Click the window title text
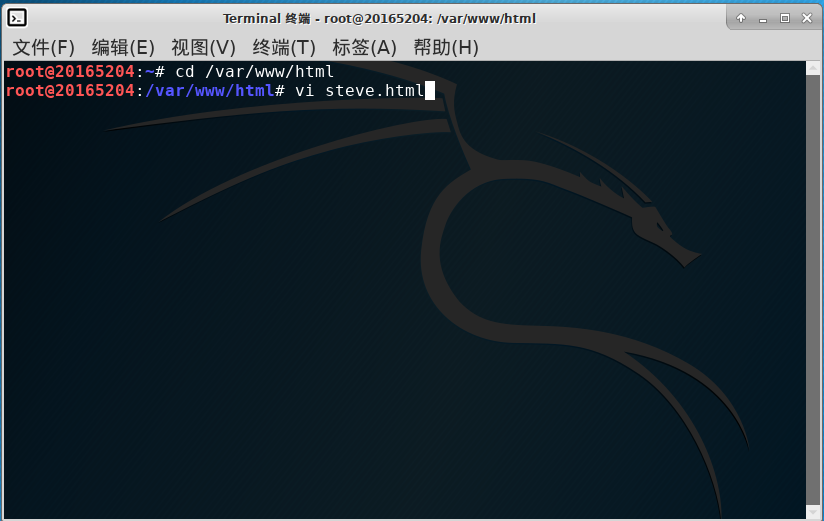The image size is (824, 521). point(379,18)
